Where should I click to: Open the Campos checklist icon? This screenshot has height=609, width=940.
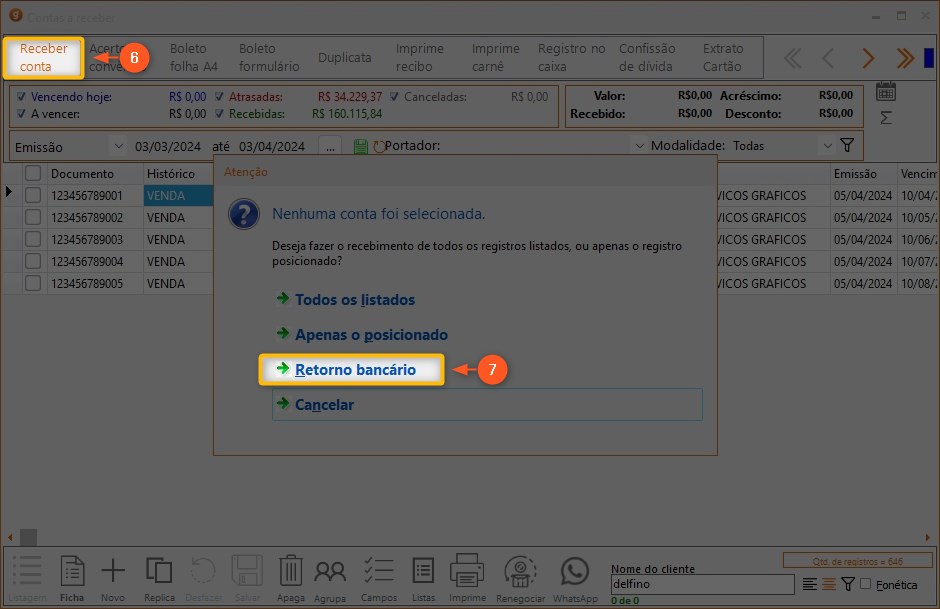pyautogui.click(x=379, y=574)
